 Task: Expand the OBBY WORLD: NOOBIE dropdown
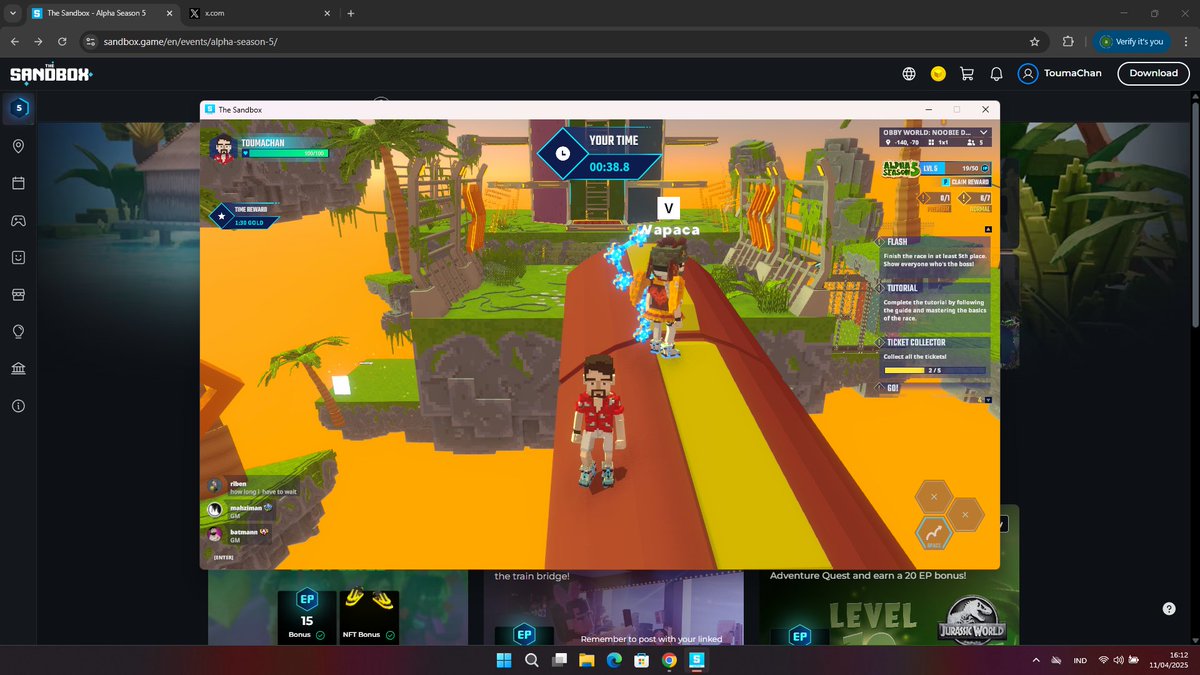click(983, 131)
